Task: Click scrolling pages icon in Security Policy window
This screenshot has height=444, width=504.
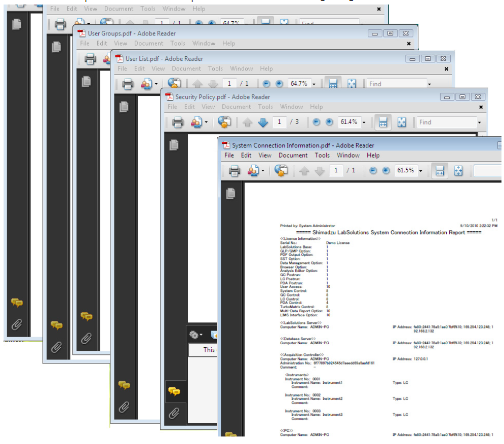Action: point(383,122)
